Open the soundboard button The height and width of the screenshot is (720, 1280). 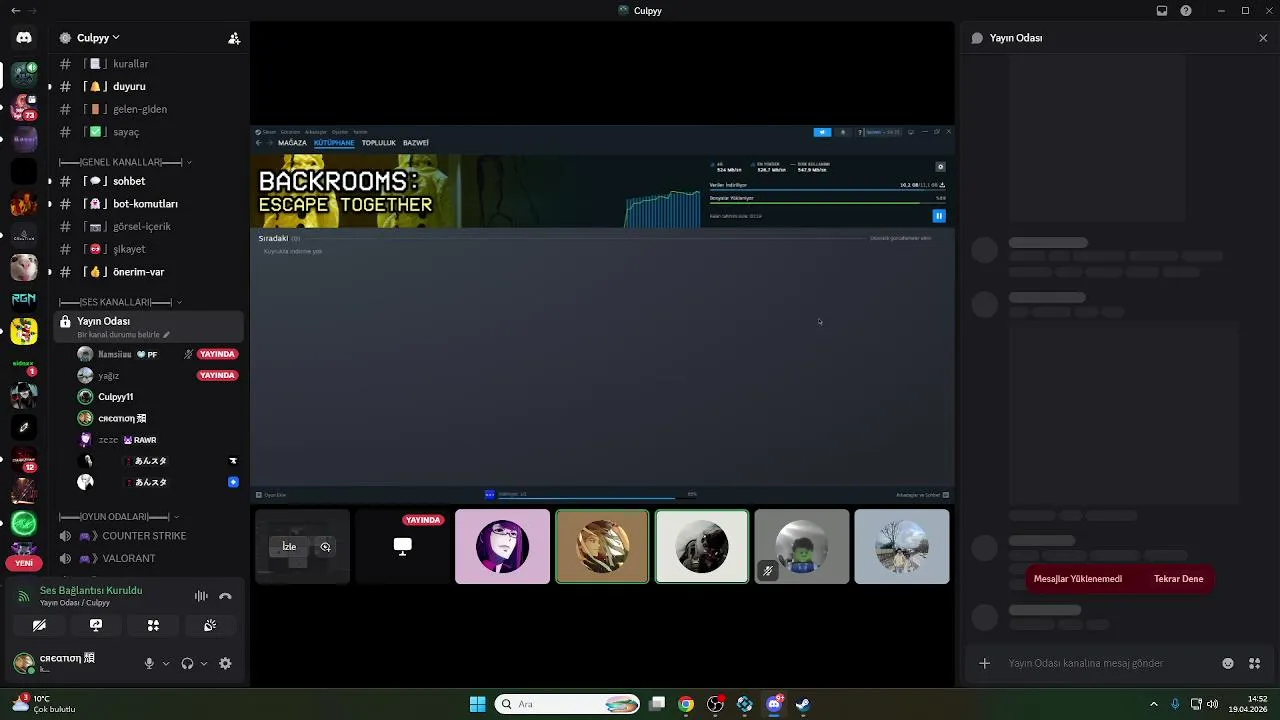pos(210,625)
